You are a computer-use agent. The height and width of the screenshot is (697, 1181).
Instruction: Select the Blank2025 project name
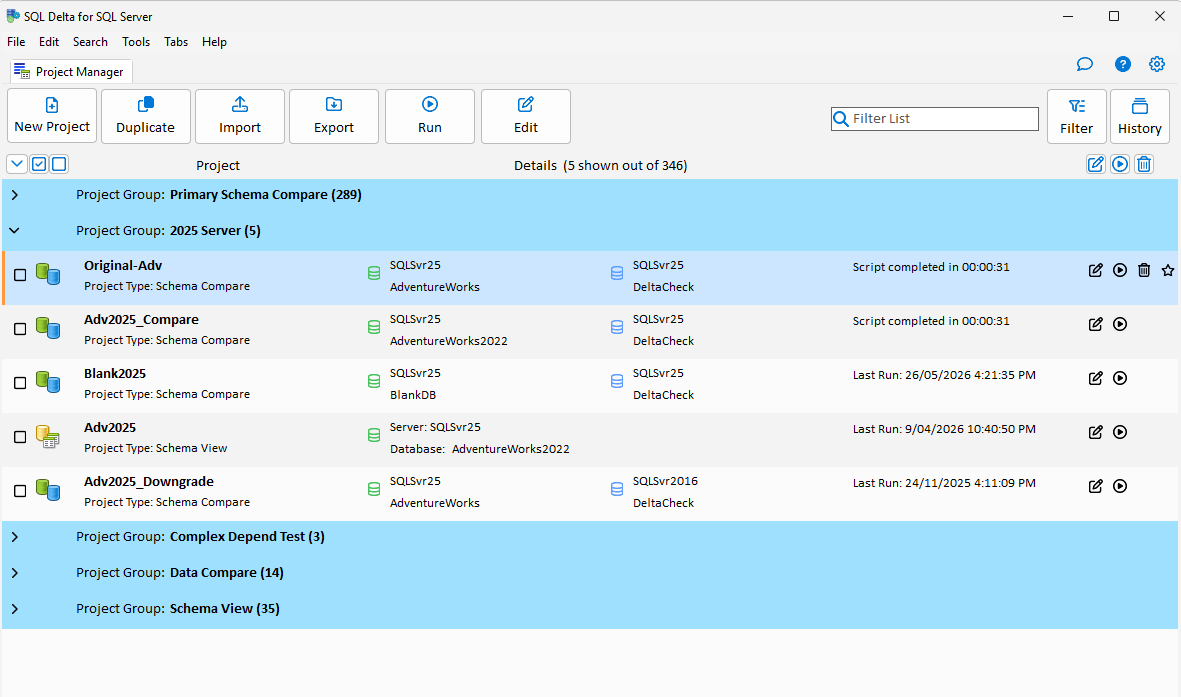(114, 374)
